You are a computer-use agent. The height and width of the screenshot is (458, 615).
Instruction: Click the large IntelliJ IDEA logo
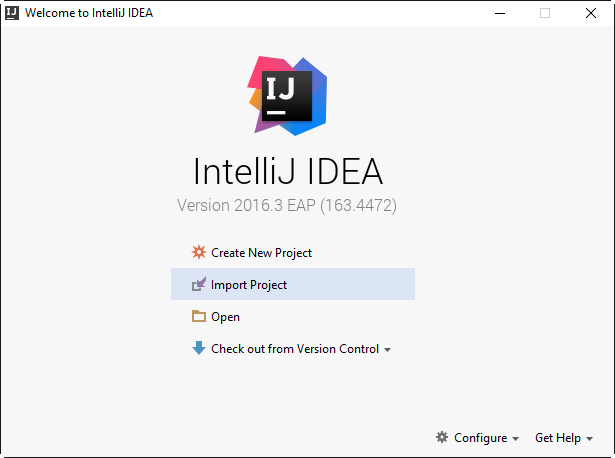[x=288, y=95]
